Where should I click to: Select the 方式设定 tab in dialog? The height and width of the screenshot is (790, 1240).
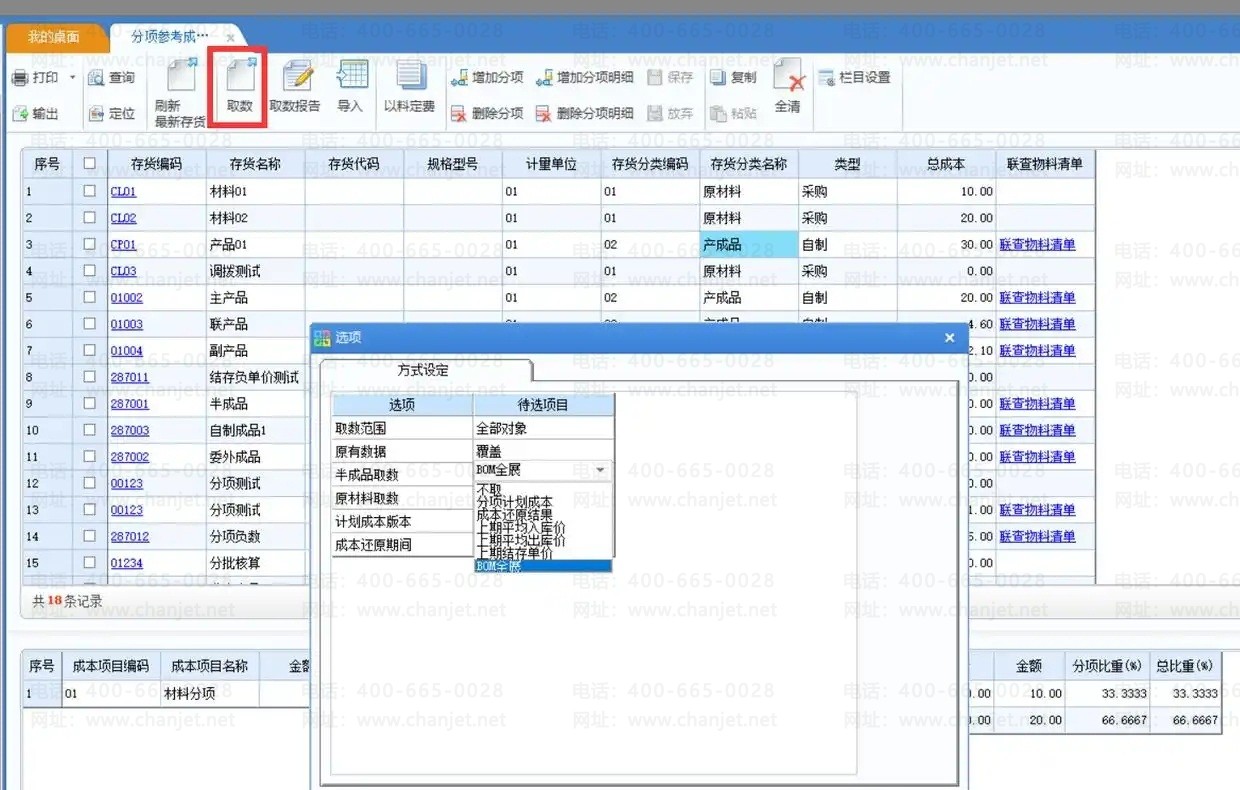tap(423, 370)
